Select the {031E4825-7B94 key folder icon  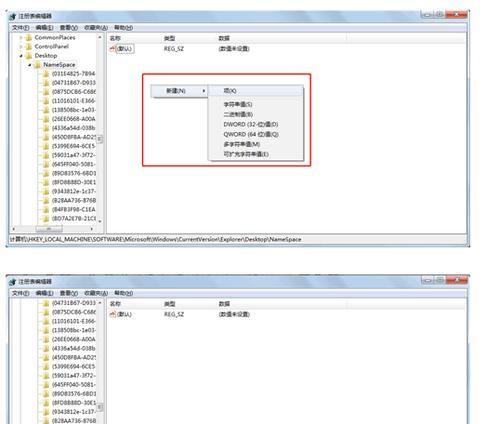pos(46,74)
